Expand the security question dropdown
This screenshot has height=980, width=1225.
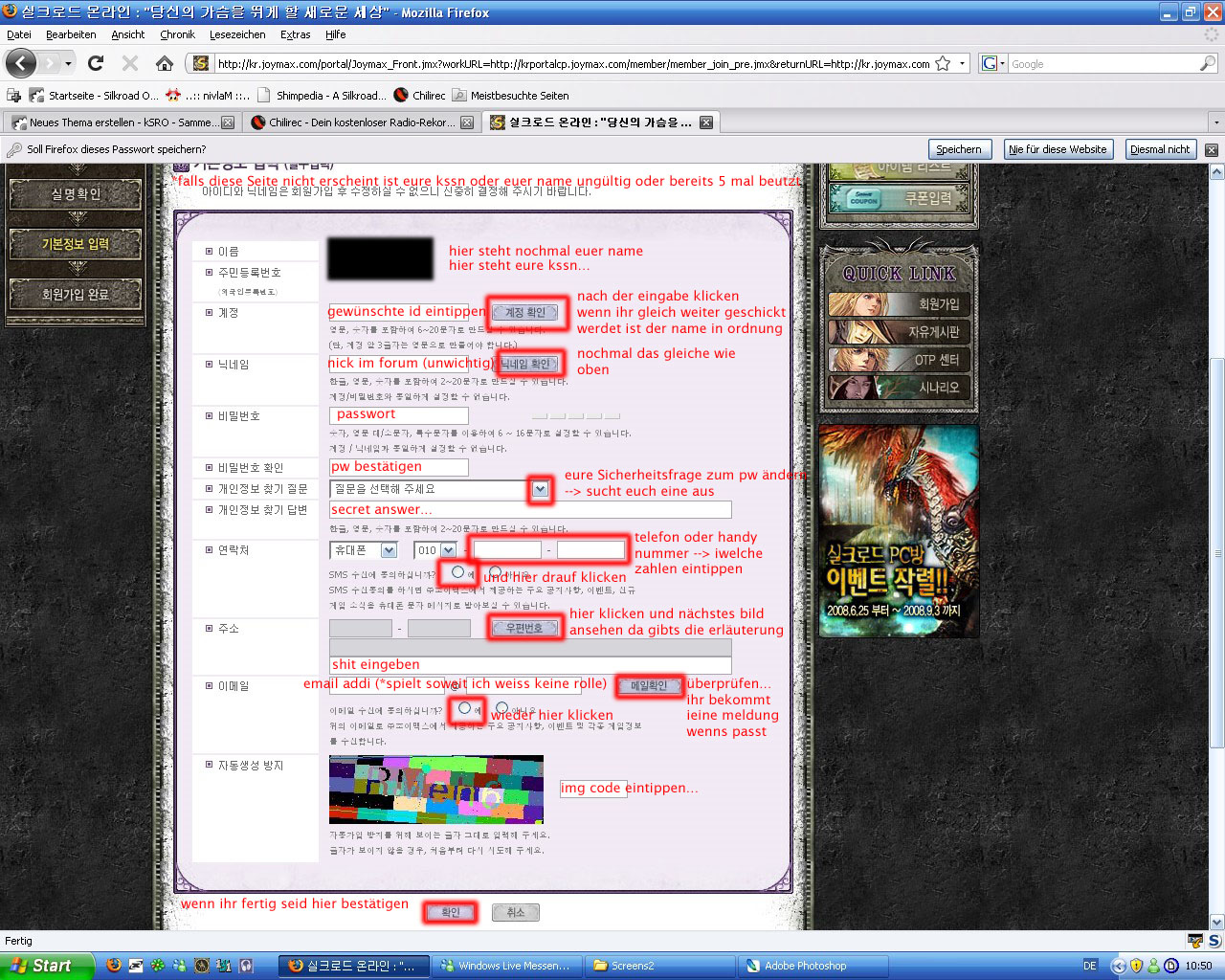pyautogui.click(x=540, y=489)
